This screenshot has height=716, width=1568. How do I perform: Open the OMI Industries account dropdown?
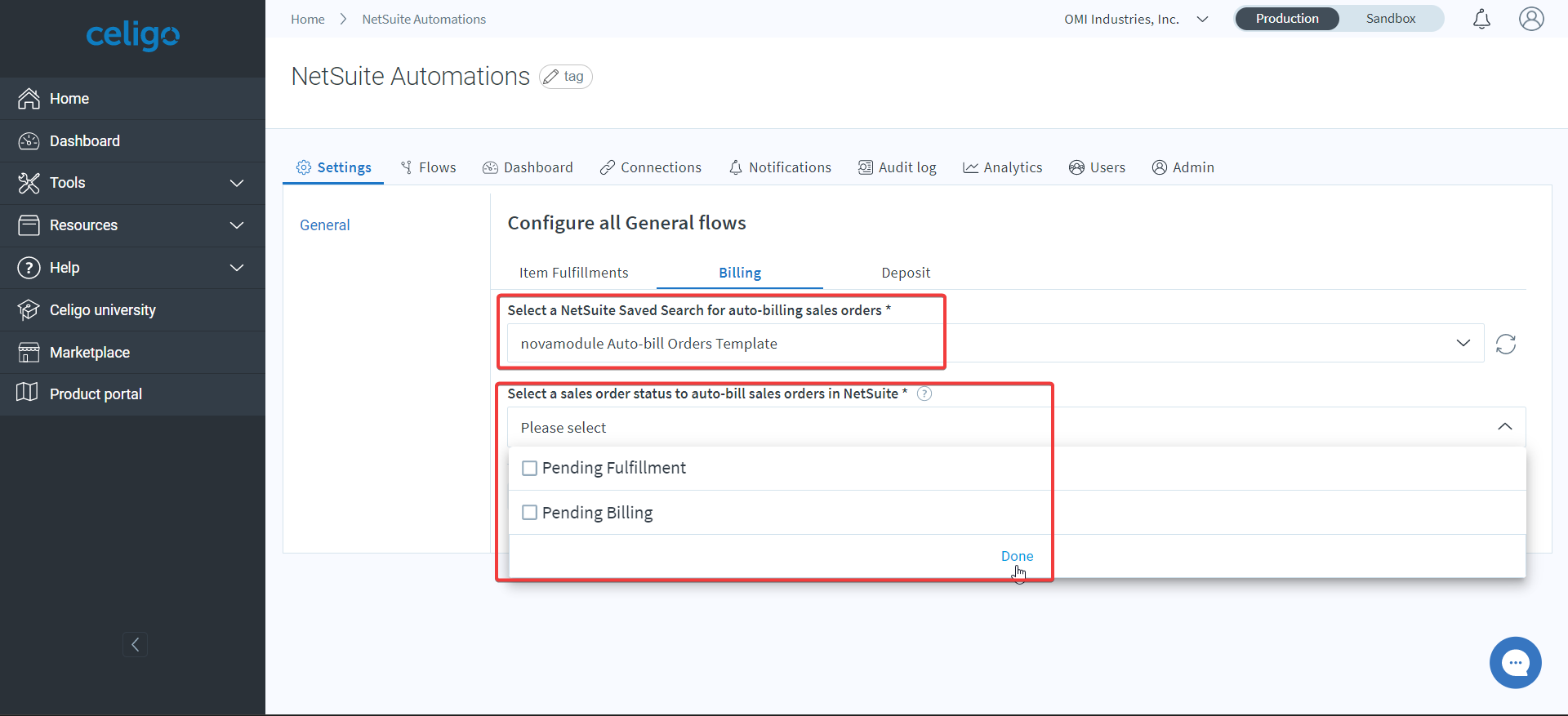pos(1135,20)
